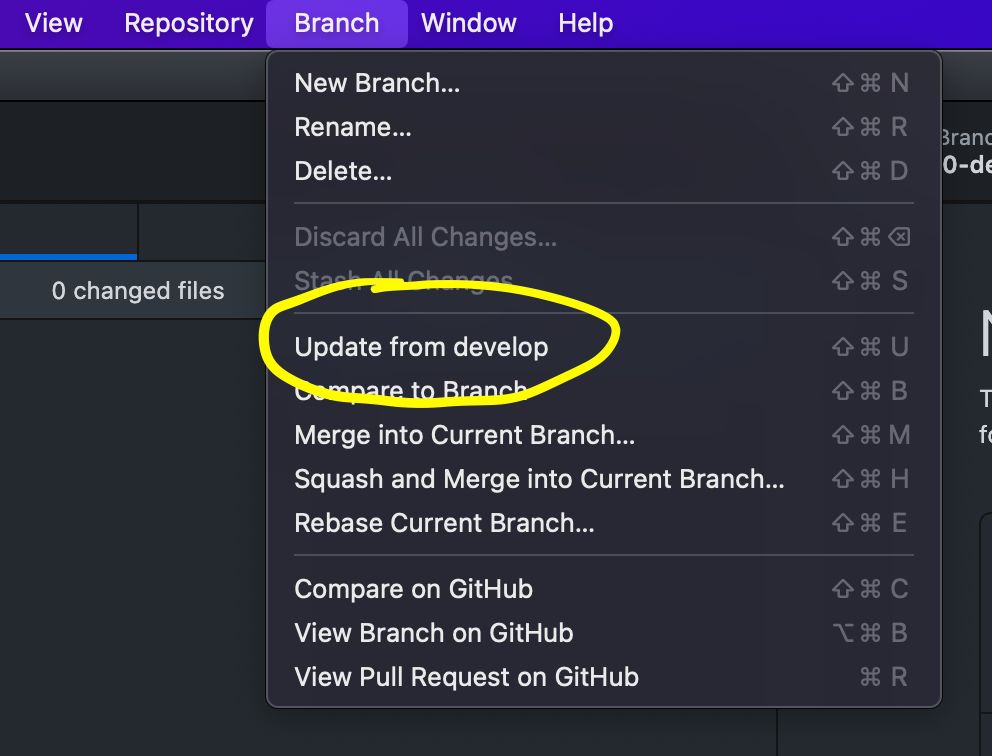Viewport: 992px width, 756px height.
Task: Select the tab next to the highlighted tab
Action: (x=202, y=232)
